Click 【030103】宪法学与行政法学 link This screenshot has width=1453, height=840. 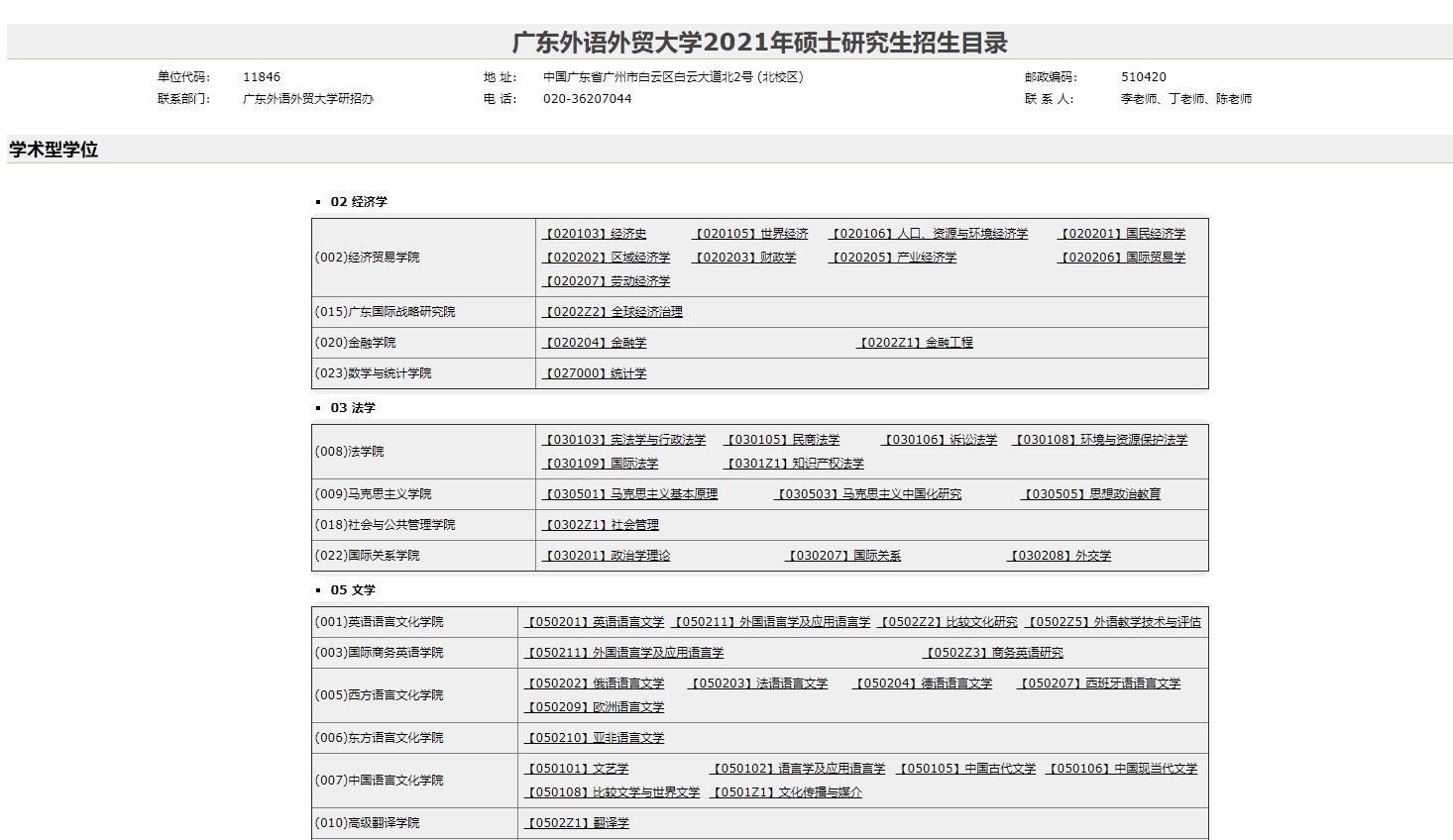(x=623, y=440)
